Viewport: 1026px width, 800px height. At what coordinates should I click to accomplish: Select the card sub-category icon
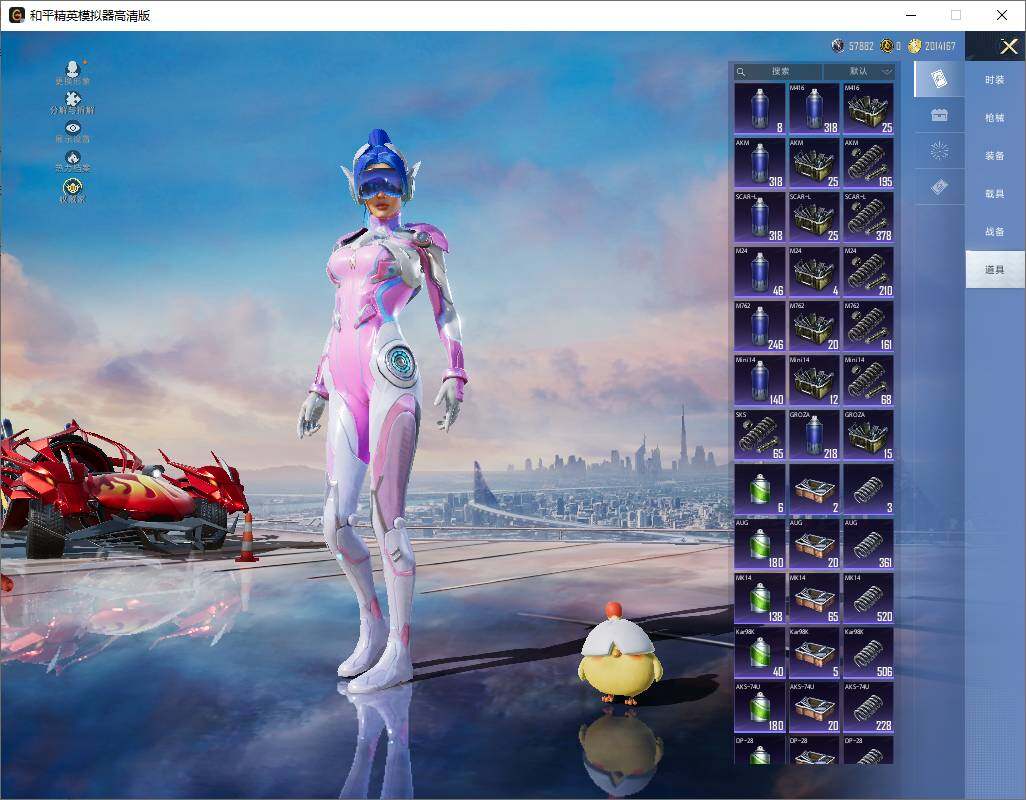click(x=939, y=79)
